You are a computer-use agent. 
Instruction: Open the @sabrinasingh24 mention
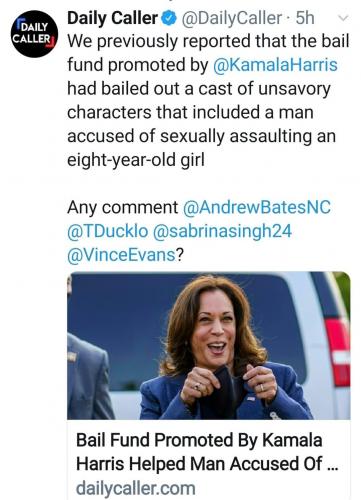222,231
